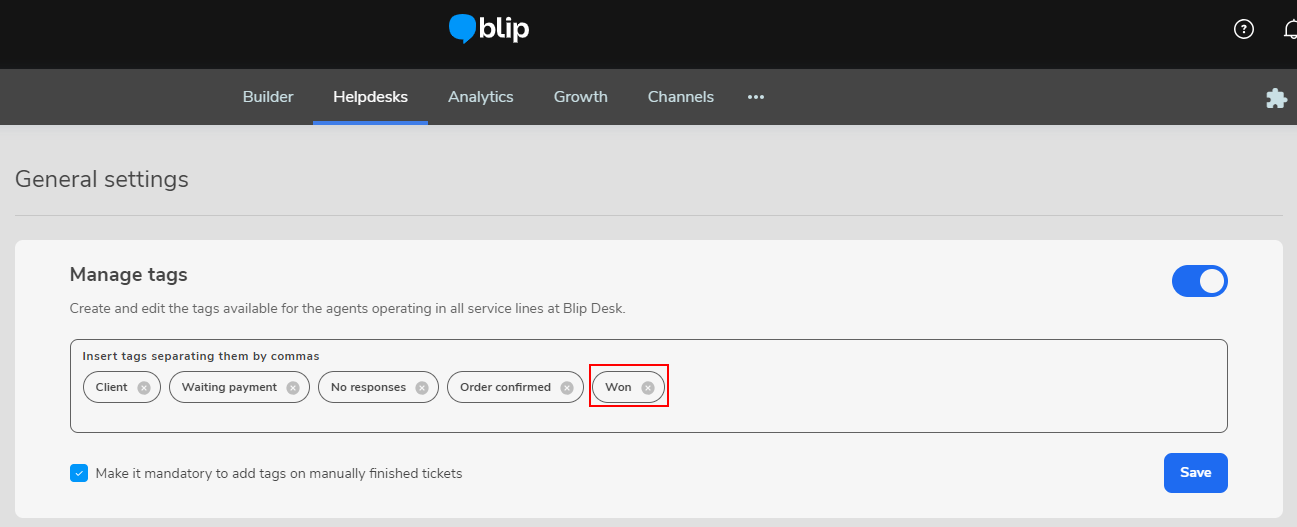The image size is (1297, 527).
Task: Go to the Growth tab
Action: pos(580,97)
